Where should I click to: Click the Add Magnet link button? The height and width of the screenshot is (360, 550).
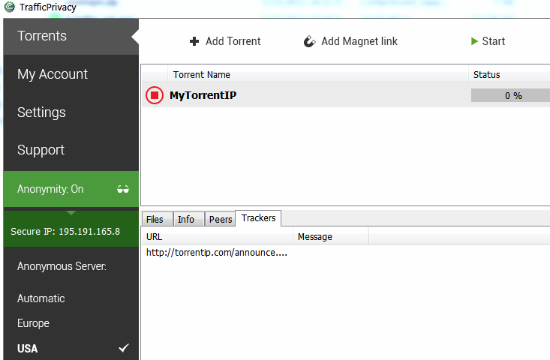[x=350, y=41]
